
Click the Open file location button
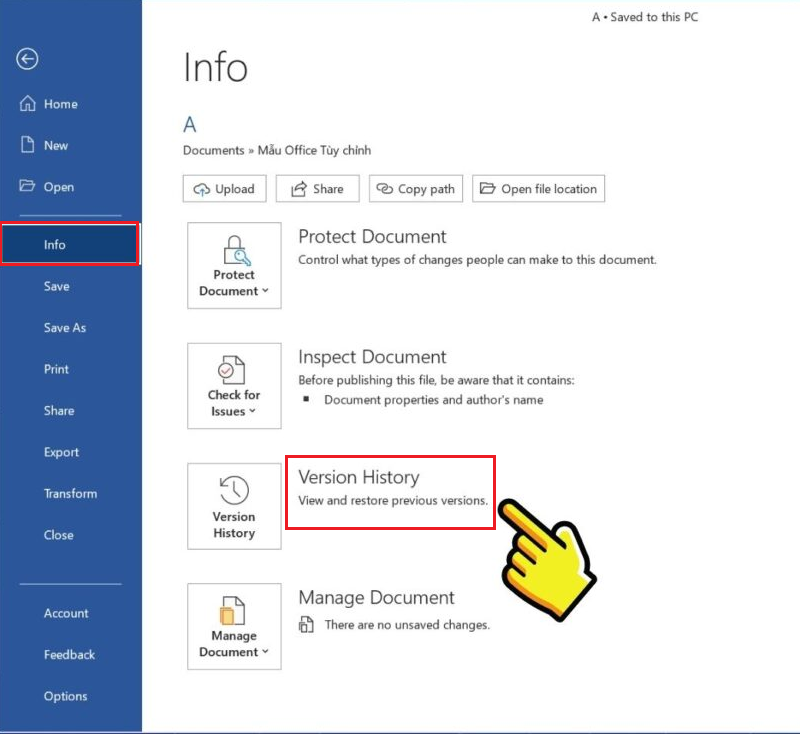(x=538, y=189)
